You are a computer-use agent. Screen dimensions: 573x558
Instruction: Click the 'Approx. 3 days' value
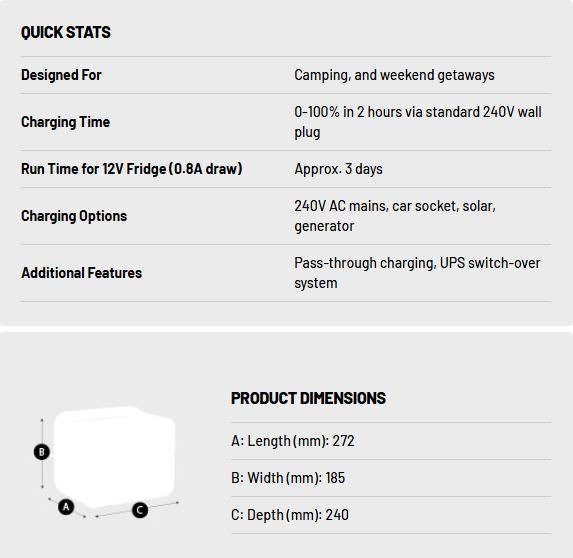click(338, 169)
